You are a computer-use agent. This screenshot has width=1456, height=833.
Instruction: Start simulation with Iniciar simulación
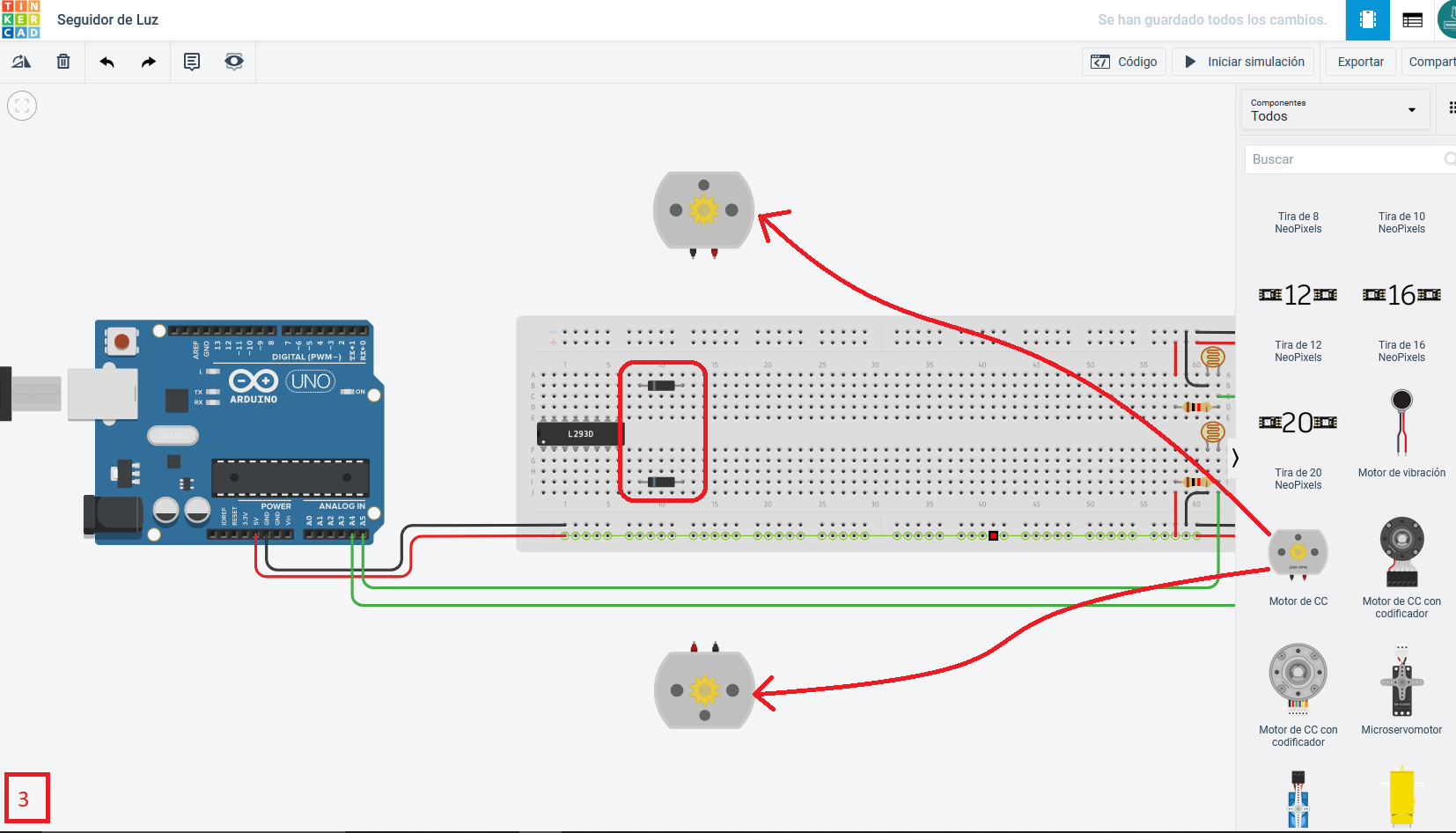[1243, 62]
